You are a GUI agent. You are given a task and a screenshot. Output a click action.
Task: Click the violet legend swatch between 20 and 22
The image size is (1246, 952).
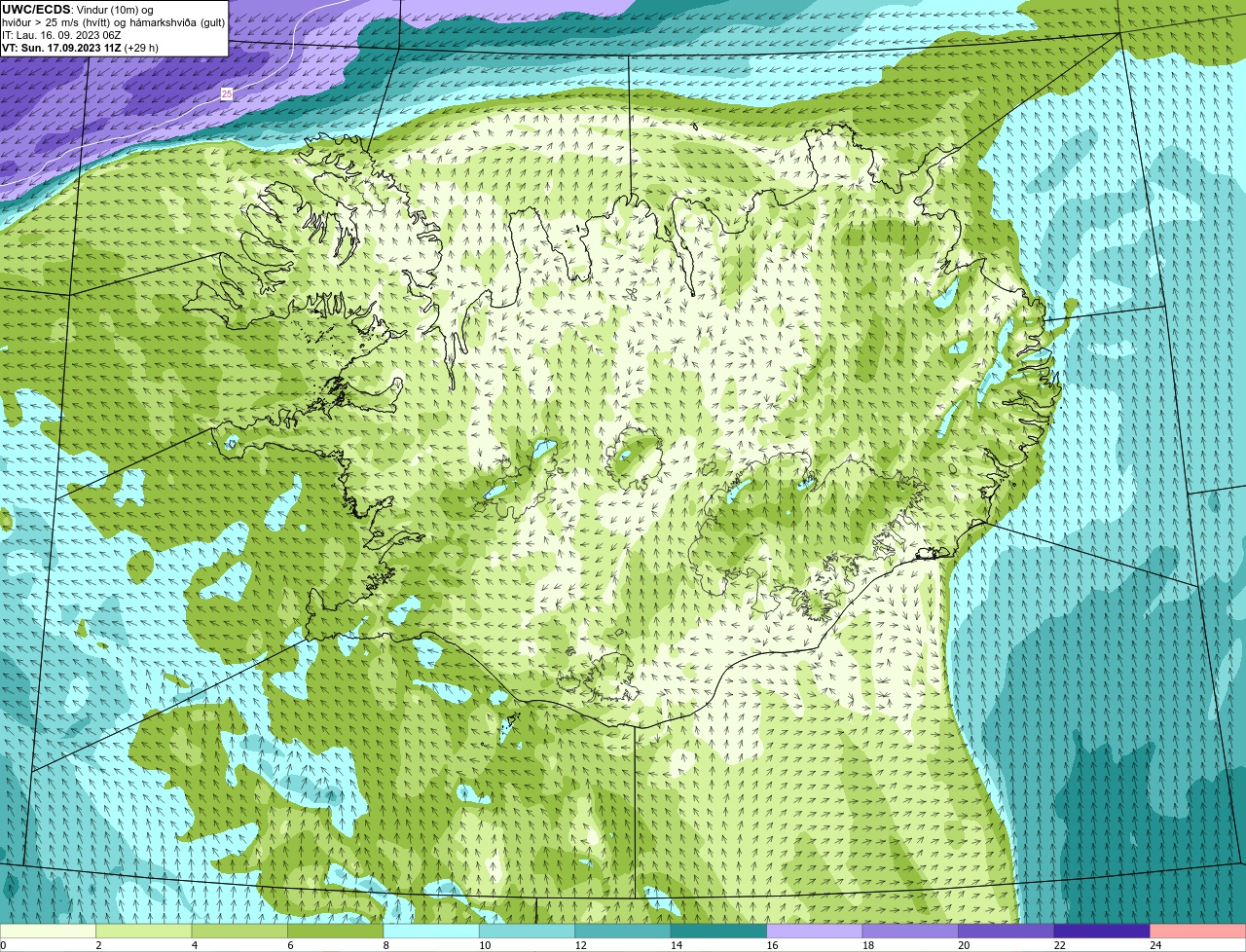(1007, 931)
